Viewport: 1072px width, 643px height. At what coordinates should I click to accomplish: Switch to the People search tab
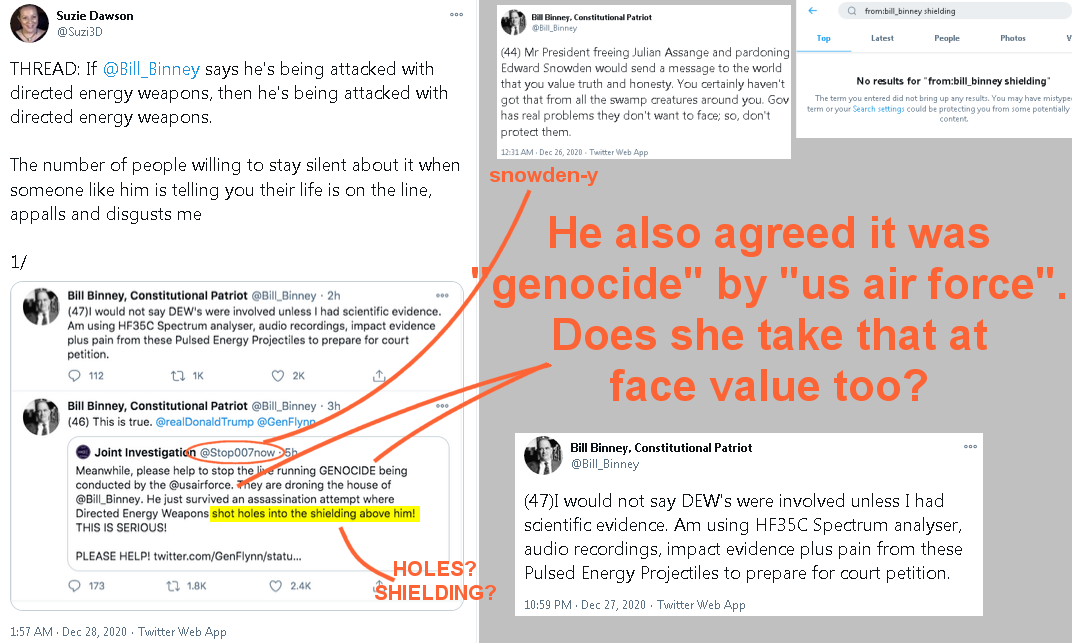pos(947,38)
